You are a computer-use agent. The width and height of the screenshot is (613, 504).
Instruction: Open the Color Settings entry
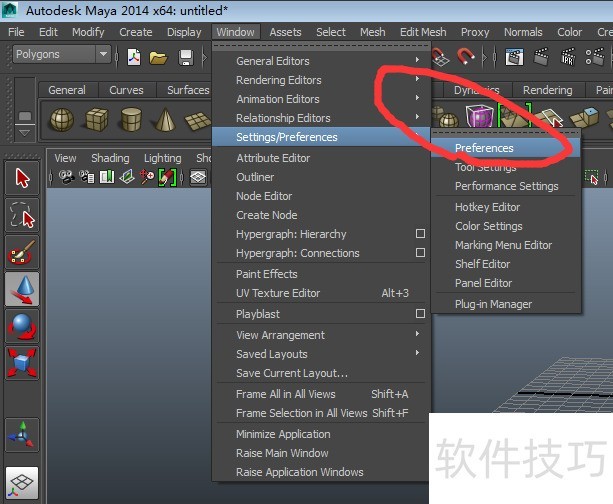tap(489, 226)
